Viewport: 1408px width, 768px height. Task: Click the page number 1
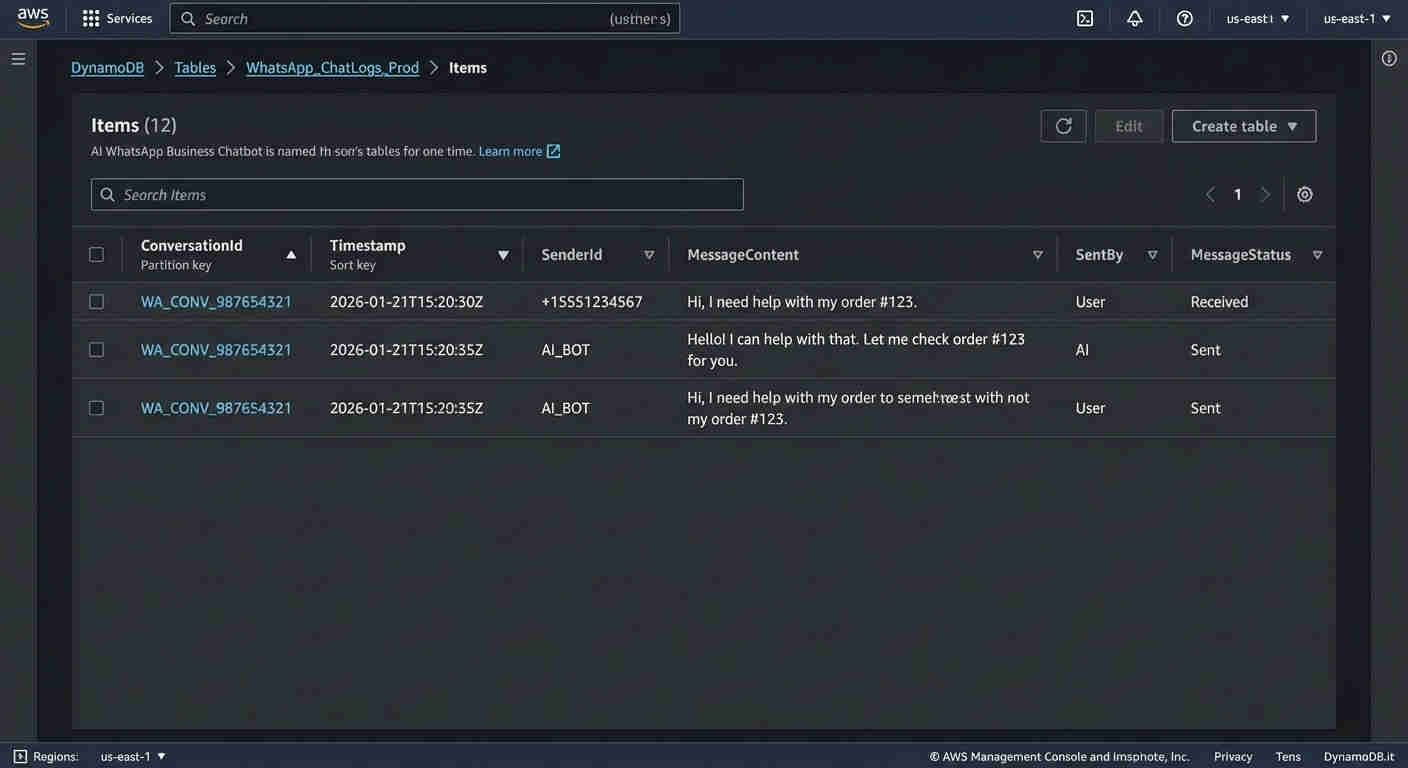[1237, 195]
